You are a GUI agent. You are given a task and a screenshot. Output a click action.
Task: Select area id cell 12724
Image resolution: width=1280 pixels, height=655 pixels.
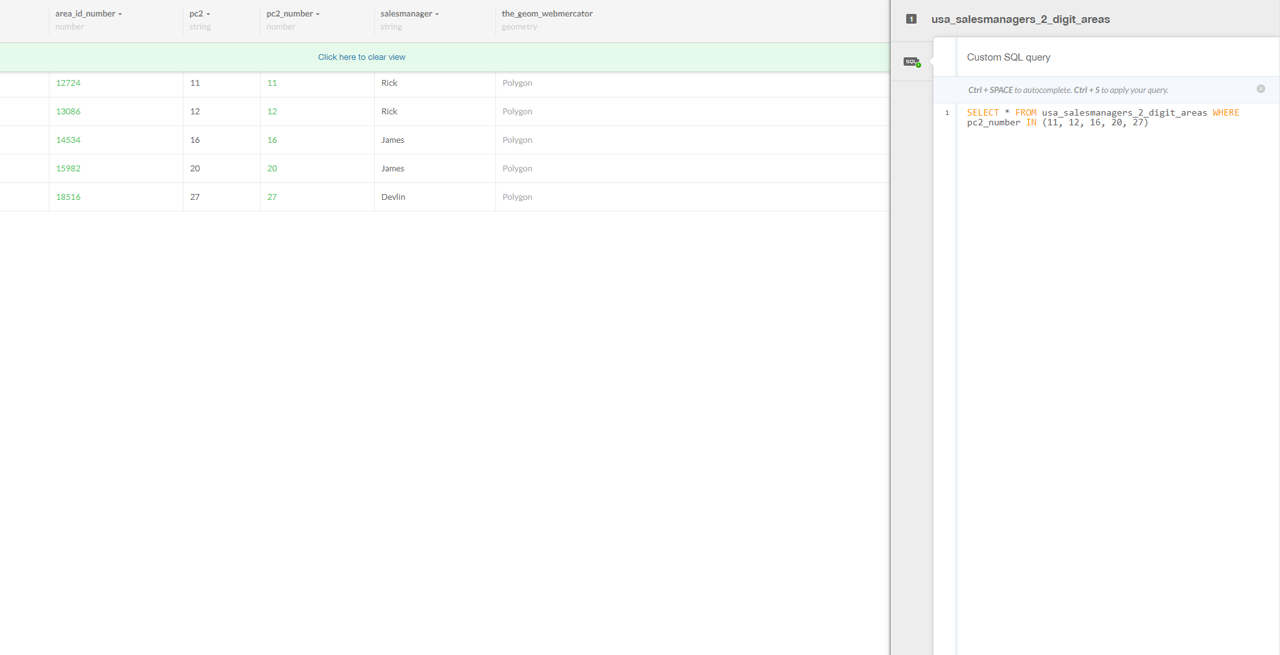[x=68, y=83]
